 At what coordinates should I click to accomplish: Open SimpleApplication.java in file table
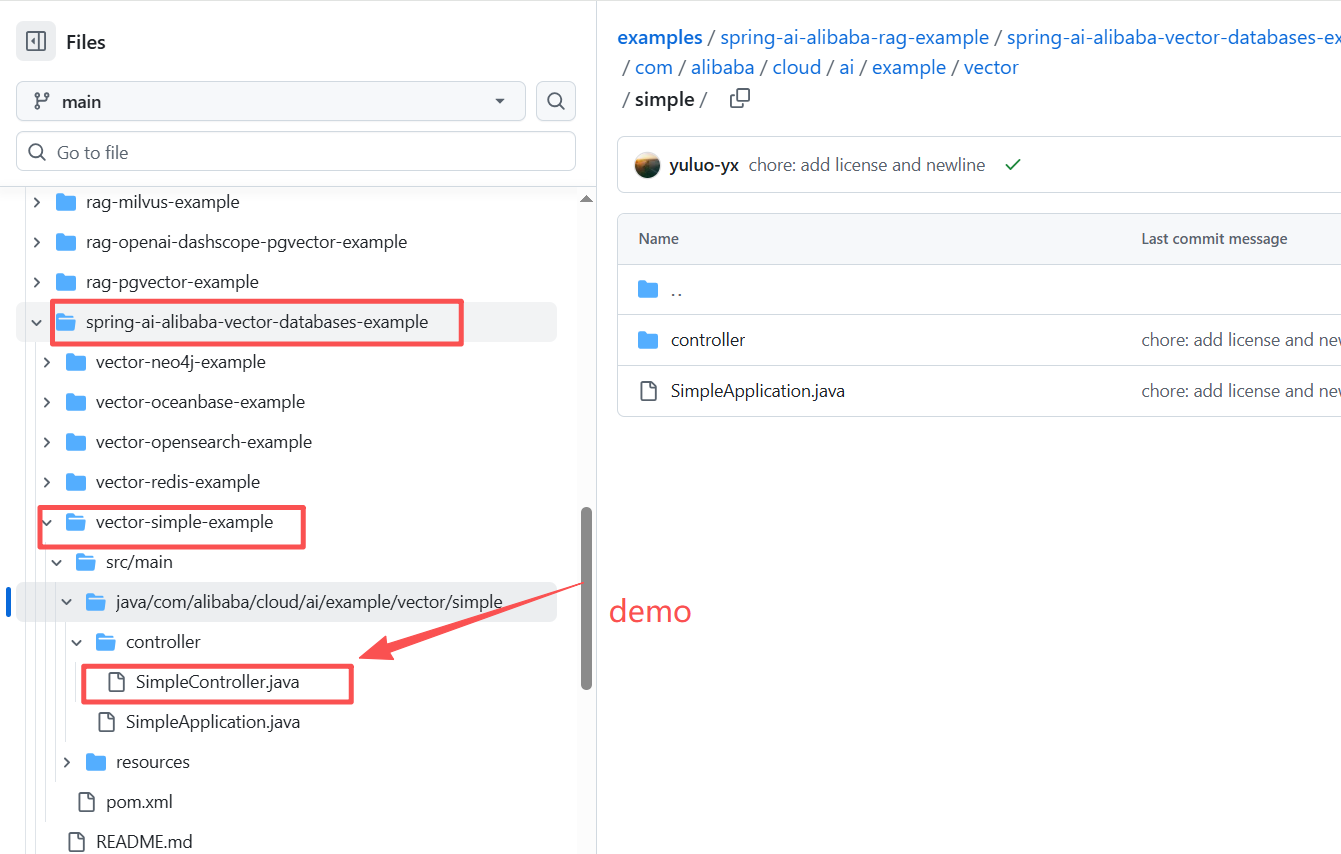758,391
